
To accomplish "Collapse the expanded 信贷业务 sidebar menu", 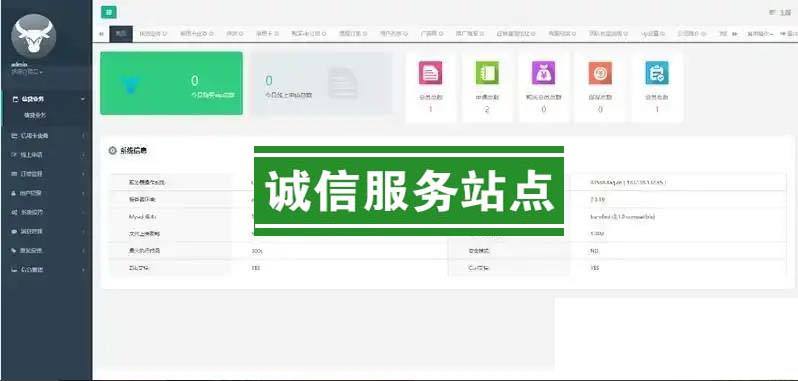I will [47, 99].
